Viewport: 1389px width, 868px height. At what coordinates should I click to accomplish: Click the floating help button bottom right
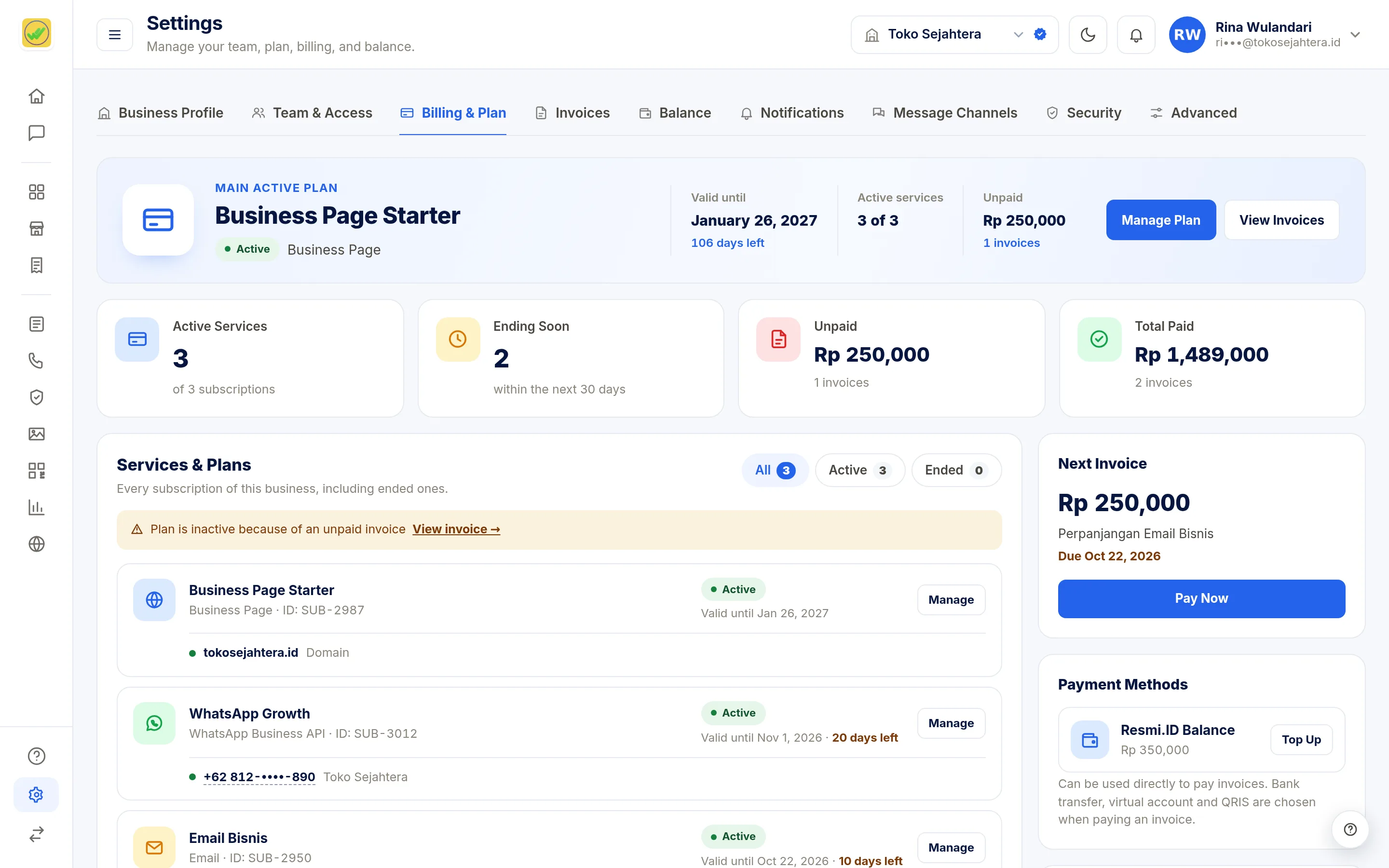click(x=1350, y=829)
